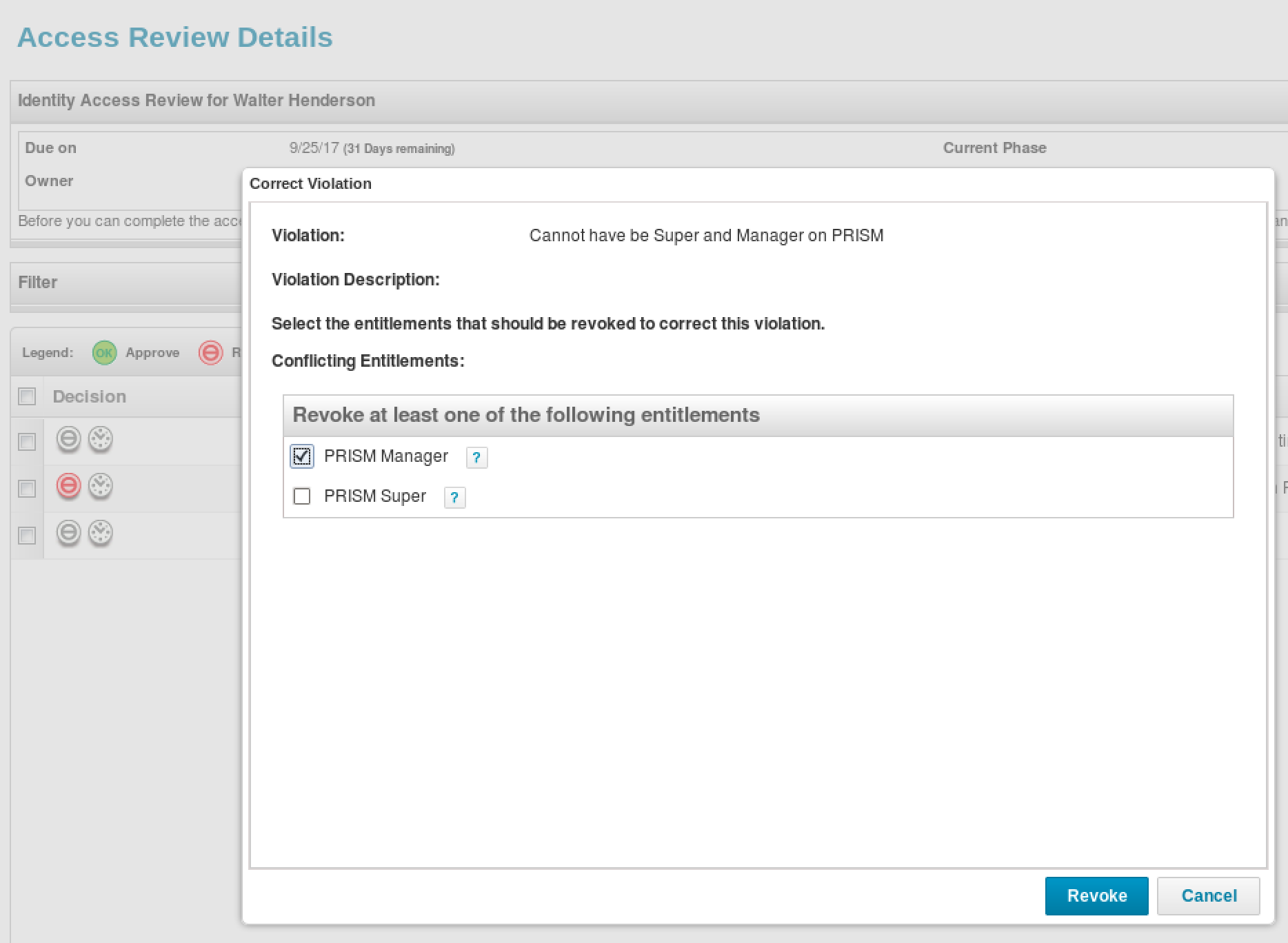This screenshot has width=1288, height=943.
Task: Click the red revoke icon in the second row
Action: [68, 487]
